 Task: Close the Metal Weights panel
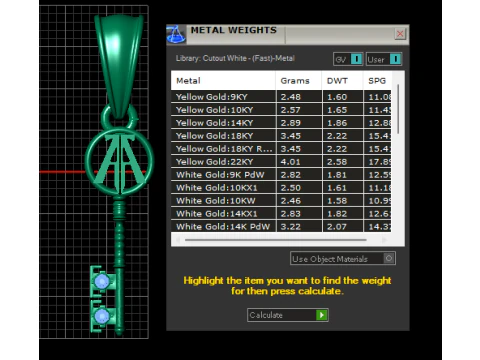point(400,34)
